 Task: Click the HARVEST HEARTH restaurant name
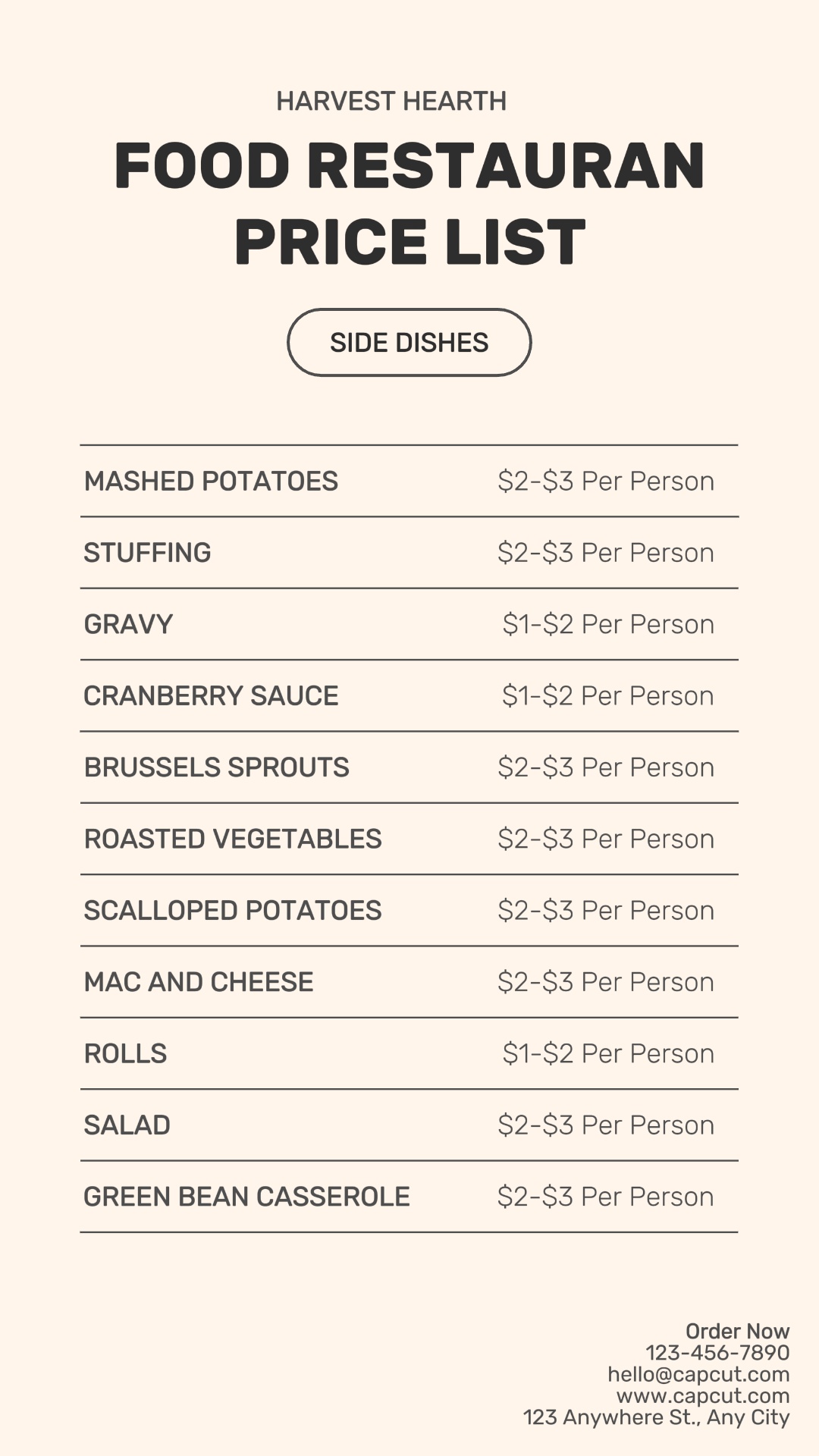point(391,101)
